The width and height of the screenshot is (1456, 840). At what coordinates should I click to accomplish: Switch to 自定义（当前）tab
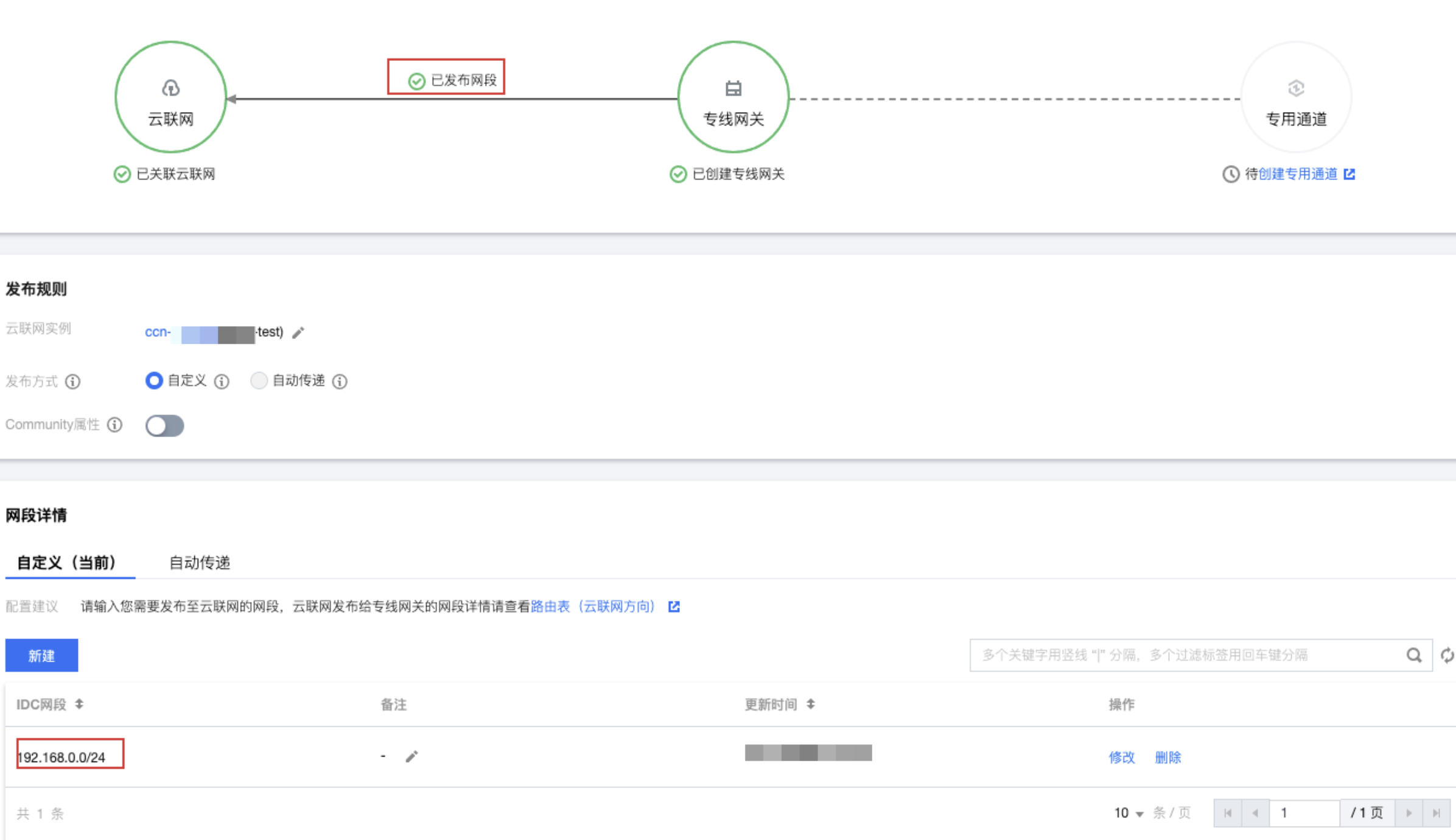[67, 562]
